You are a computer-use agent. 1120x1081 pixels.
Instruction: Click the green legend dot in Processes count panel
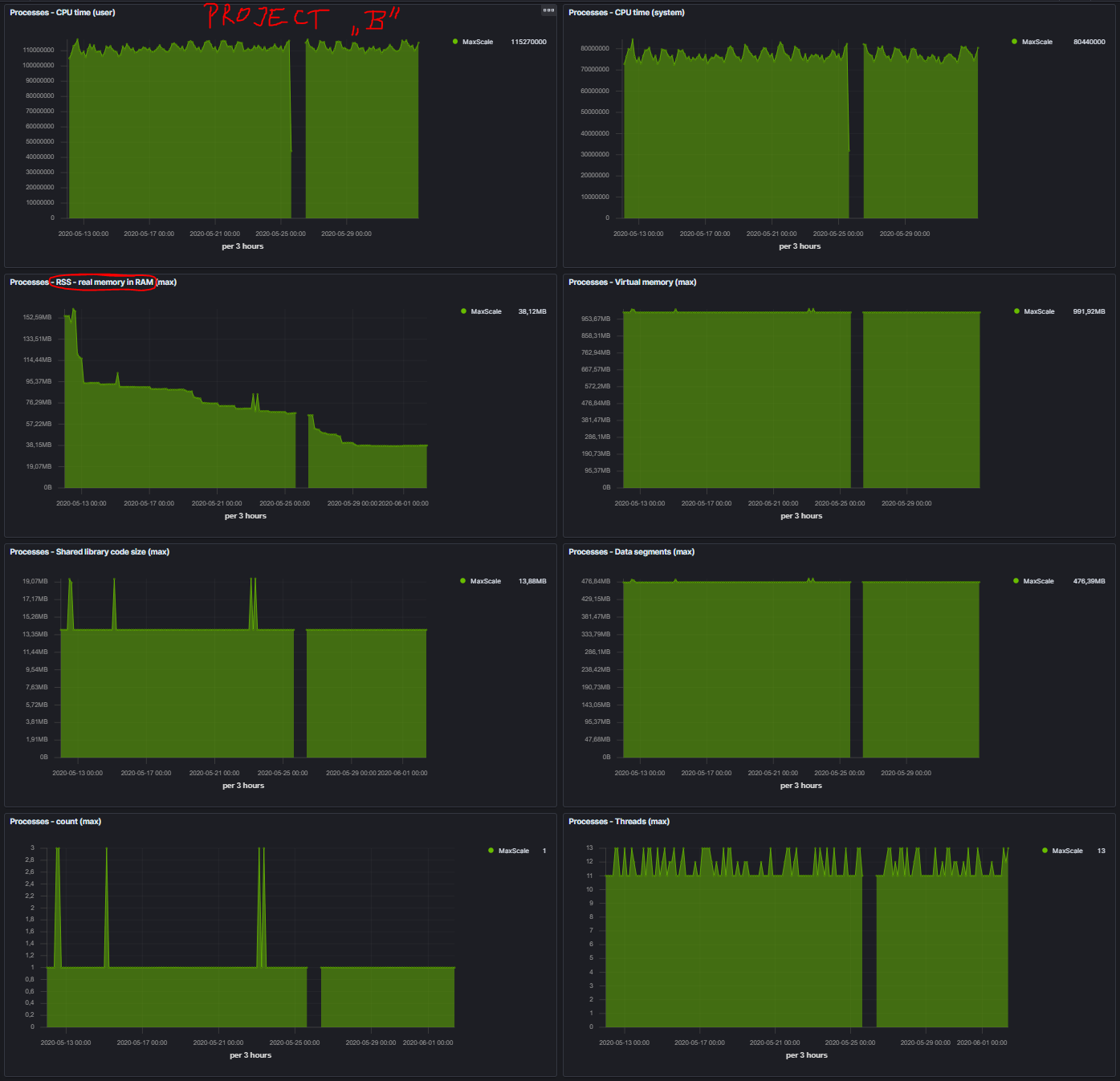[x=491, y=851]
